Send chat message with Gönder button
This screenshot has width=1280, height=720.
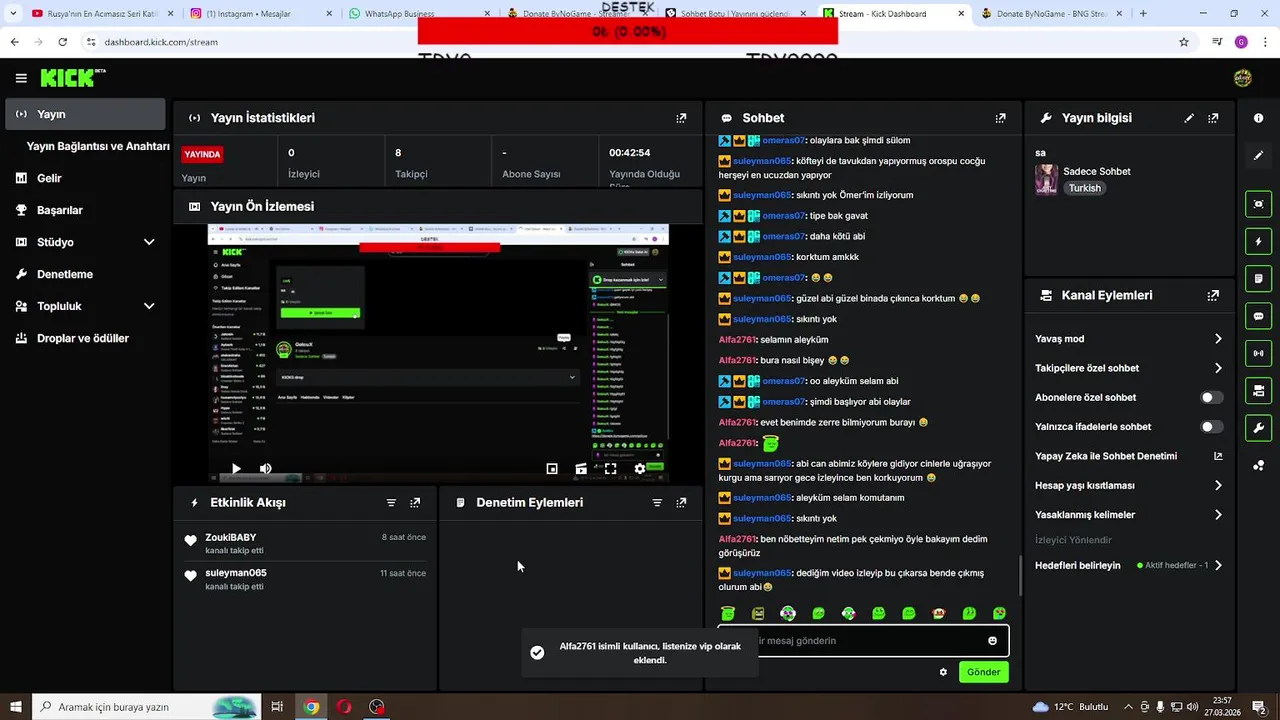pos(983,672)
